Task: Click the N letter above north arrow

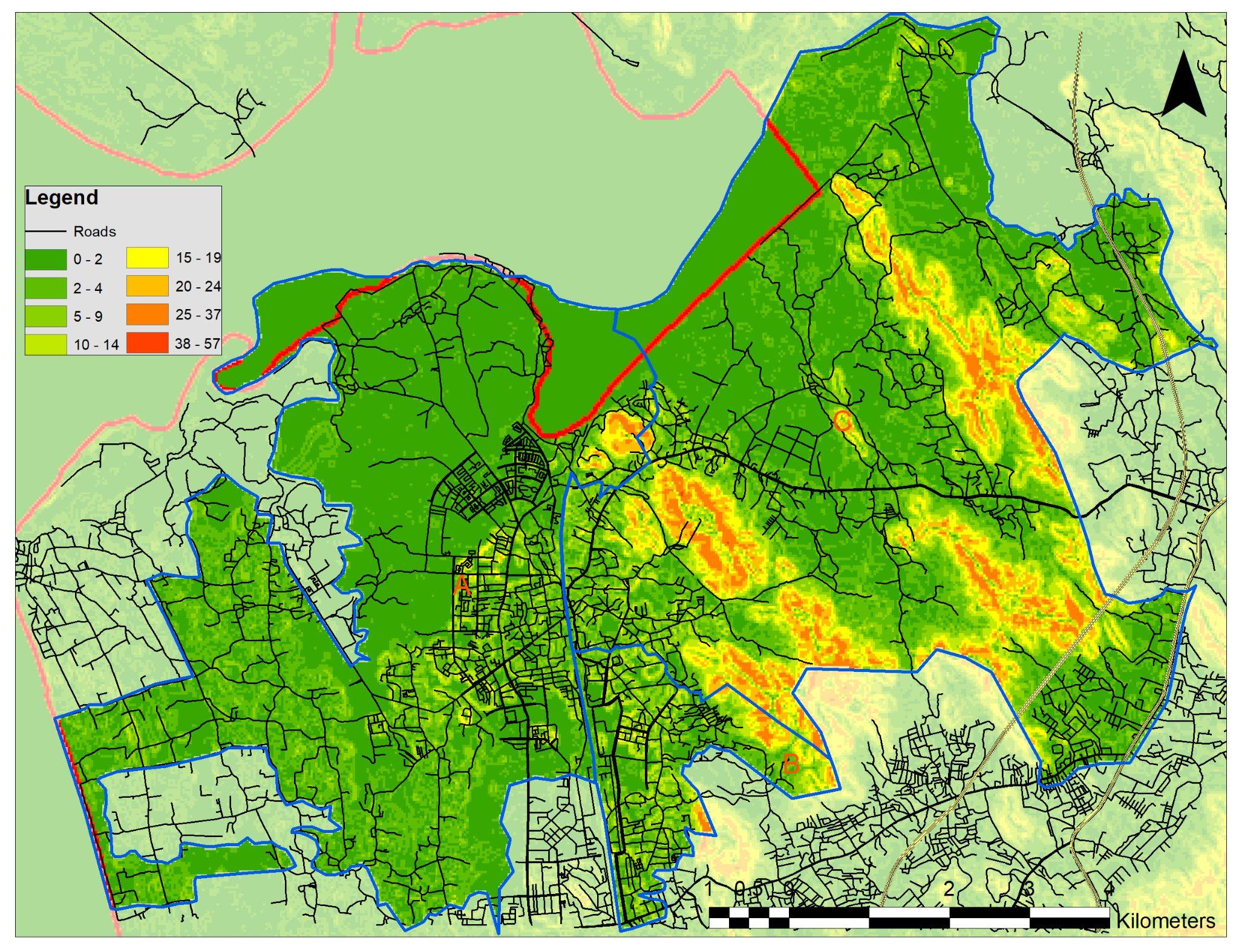Action: point(1183,31)
